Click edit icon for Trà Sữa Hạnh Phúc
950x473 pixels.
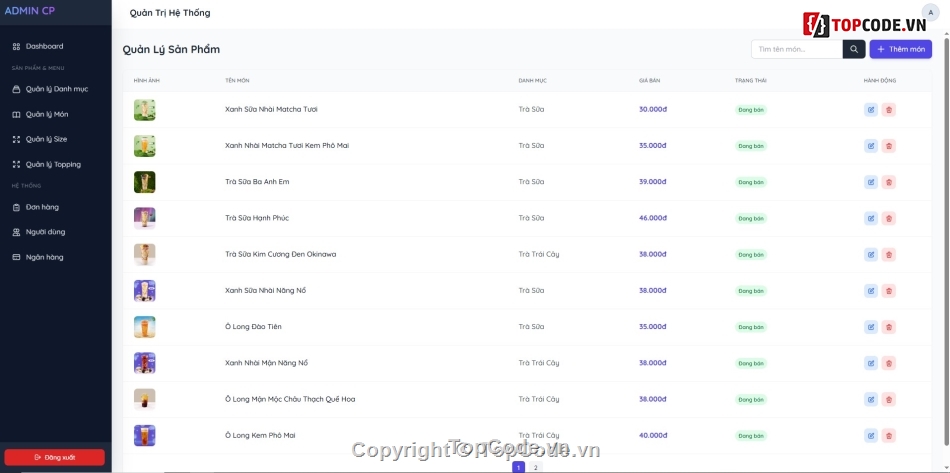[871, 218]
